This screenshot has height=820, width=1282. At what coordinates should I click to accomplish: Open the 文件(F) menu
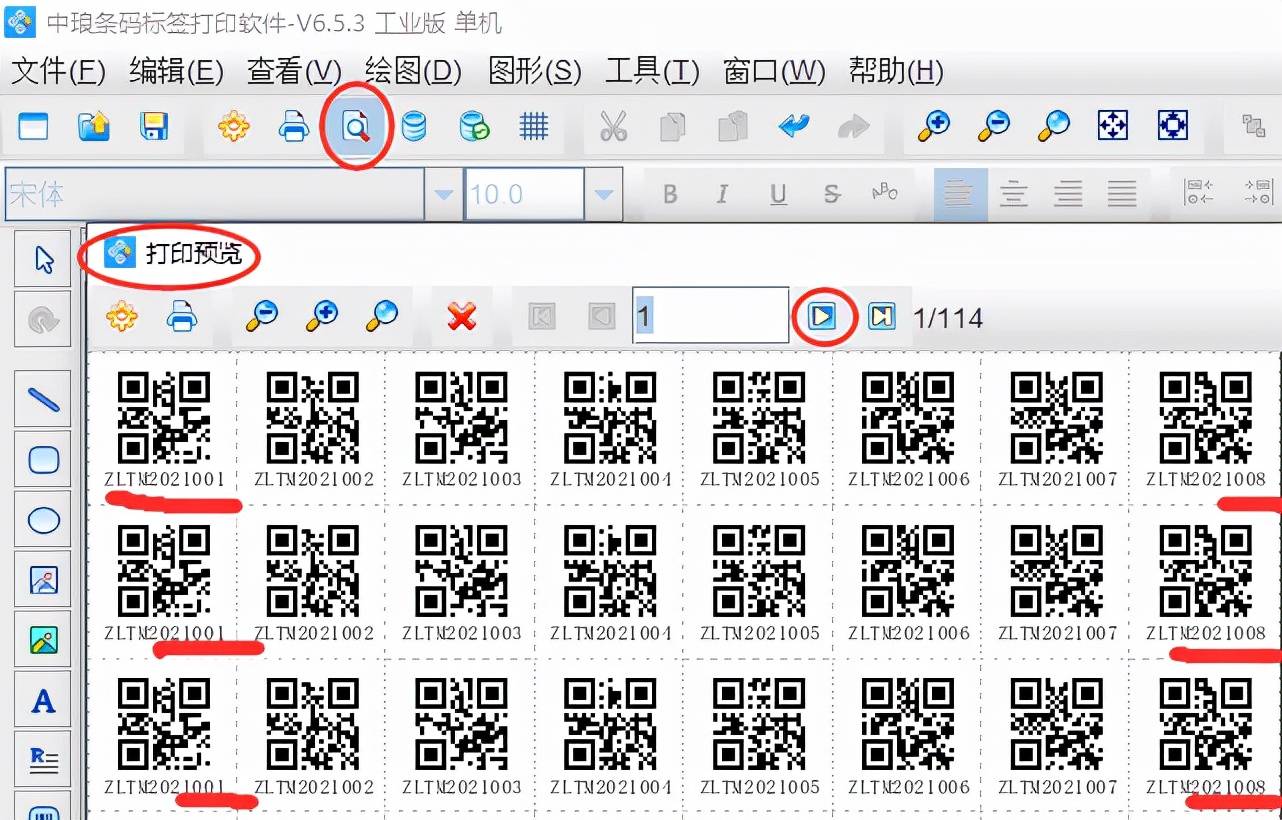point(58,71)
